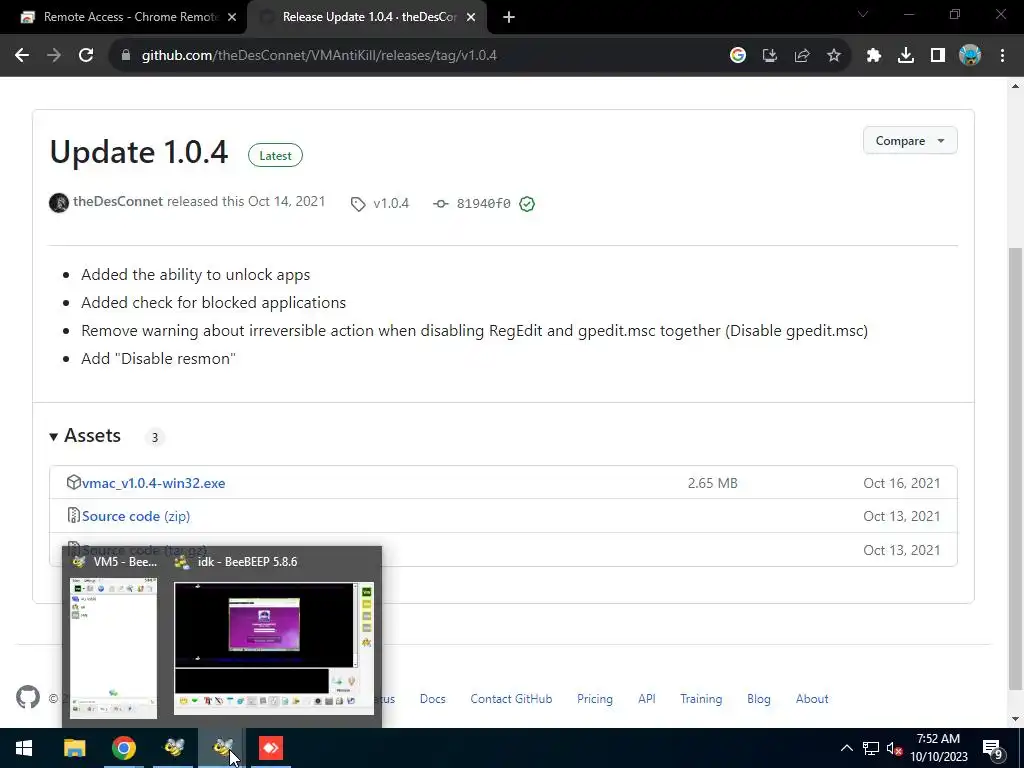Image resolution: width=1024 pixels, height=768 pixels.
Task: Click the Latest release badge
Action: (275, 155)
